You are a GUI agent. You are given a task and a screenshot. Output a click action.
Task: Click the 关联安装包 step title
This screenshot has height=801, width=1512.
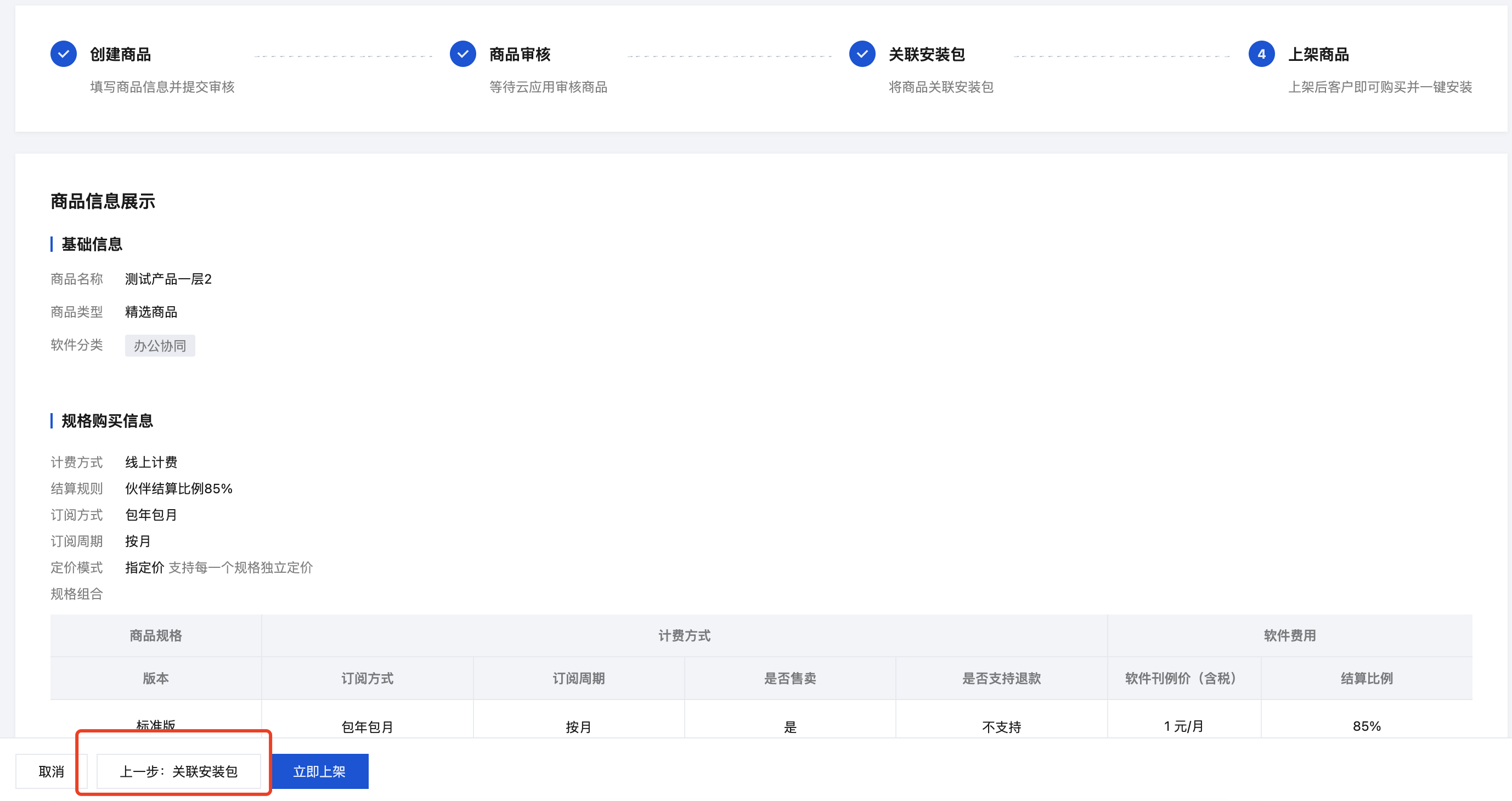[927, 54]
